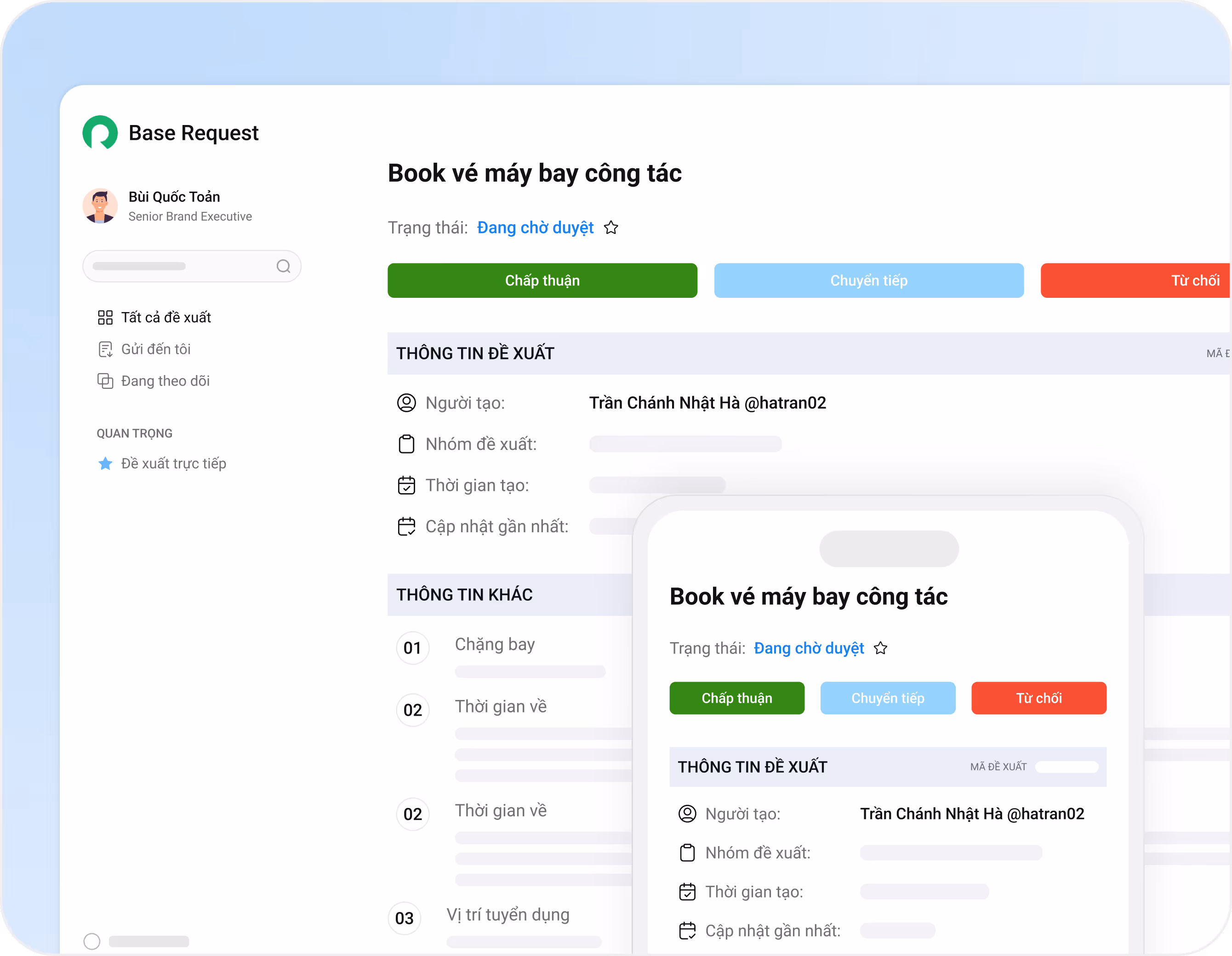Click step 01 circle for Chặng bay

413,648
